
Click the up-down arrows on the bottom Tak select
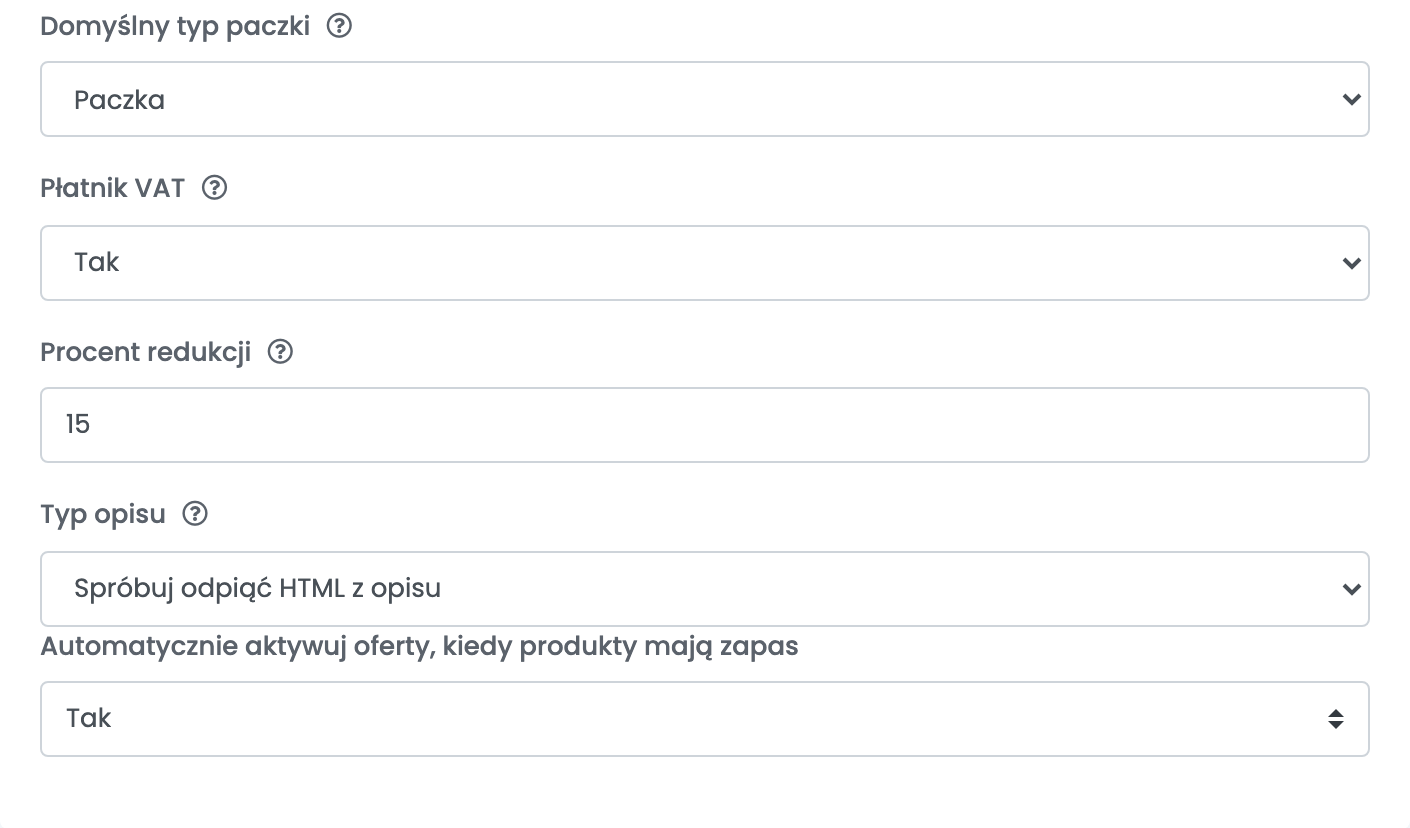(1336, 719)
